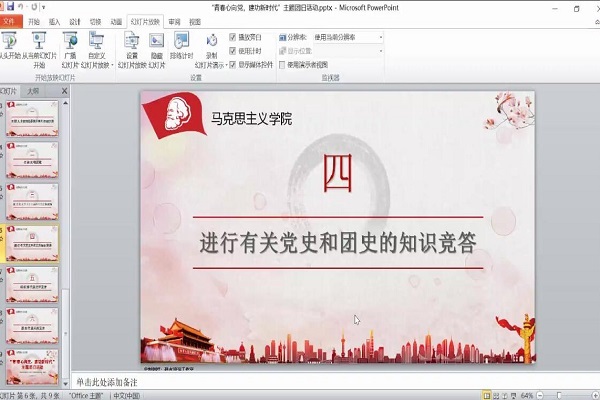Select last slide thumbnail with red title text
The image size is (600, 400).
(32, 367)
